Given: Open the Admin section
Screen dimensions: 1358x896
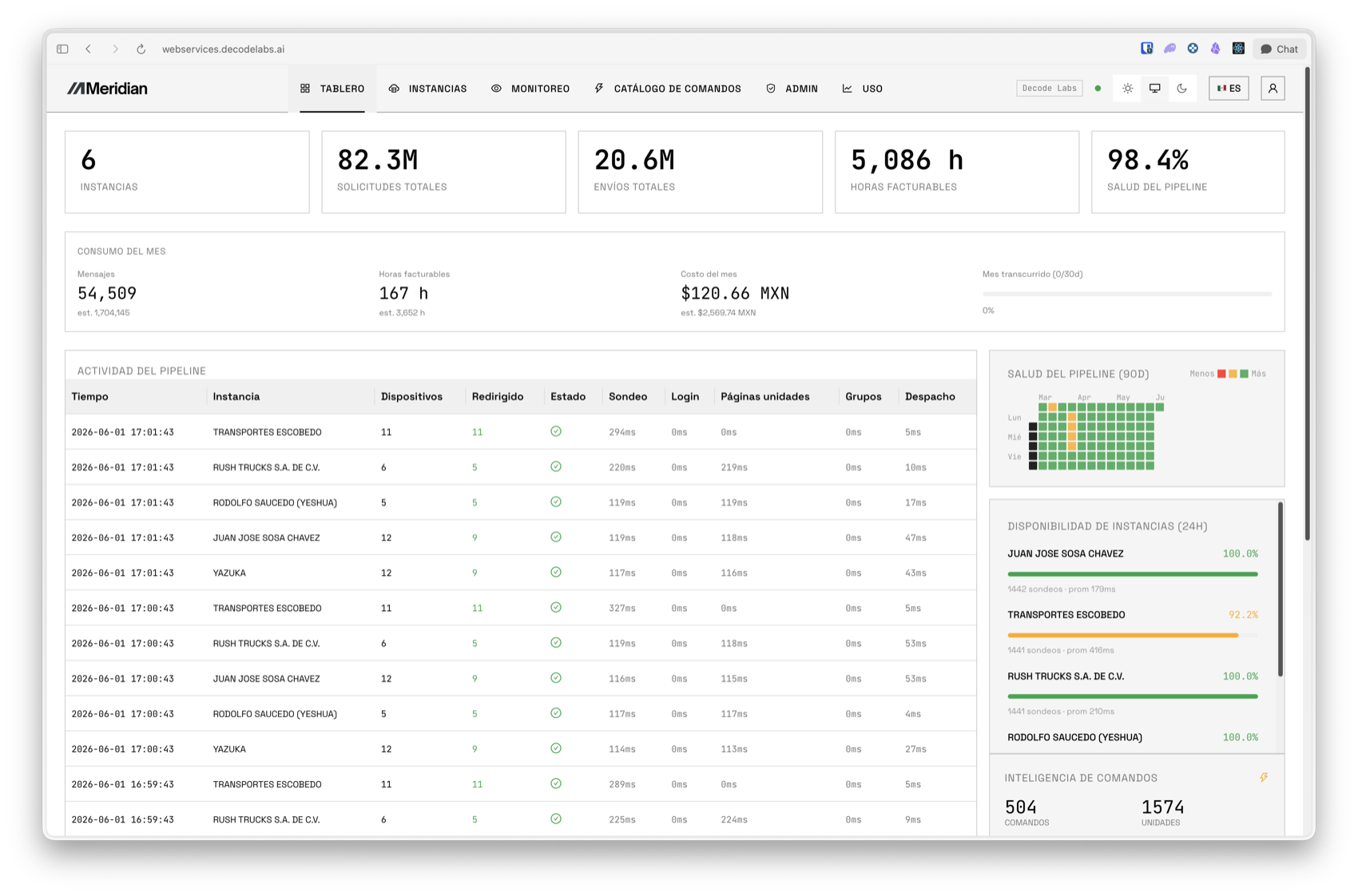Looking at the screenshot, I should click(x=792, y=89).
